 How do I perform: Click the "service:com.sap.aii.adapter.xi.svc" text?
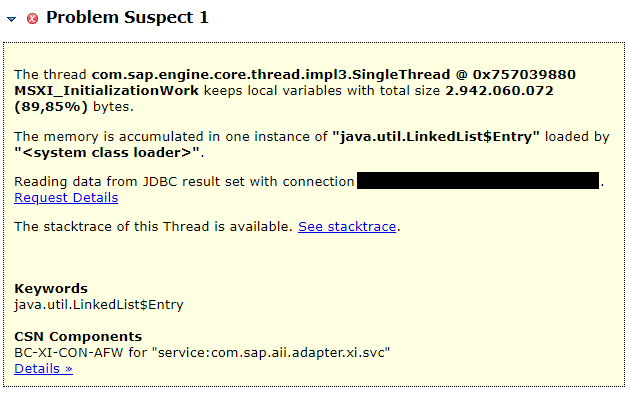tap(271, 352)
